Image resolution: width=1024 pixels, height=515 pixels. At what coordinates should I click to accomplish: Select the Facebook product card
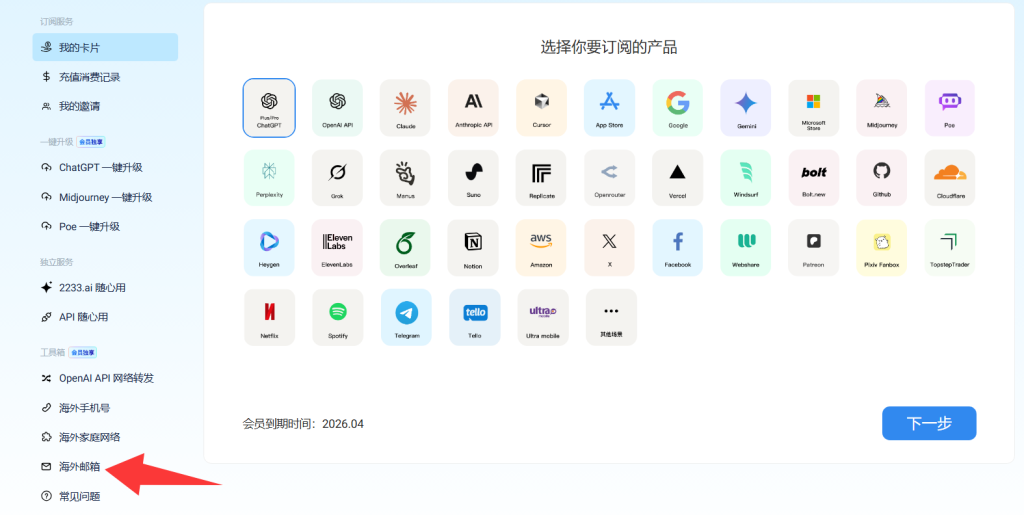(x=677, y=247)
